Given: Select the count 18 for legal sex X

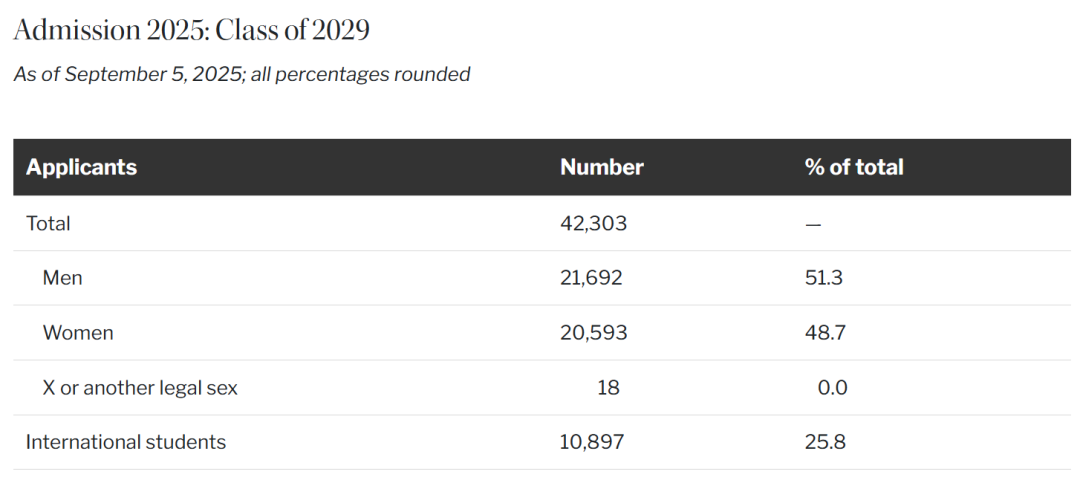Looking at the screenshot, I should [x=608, y=388].
